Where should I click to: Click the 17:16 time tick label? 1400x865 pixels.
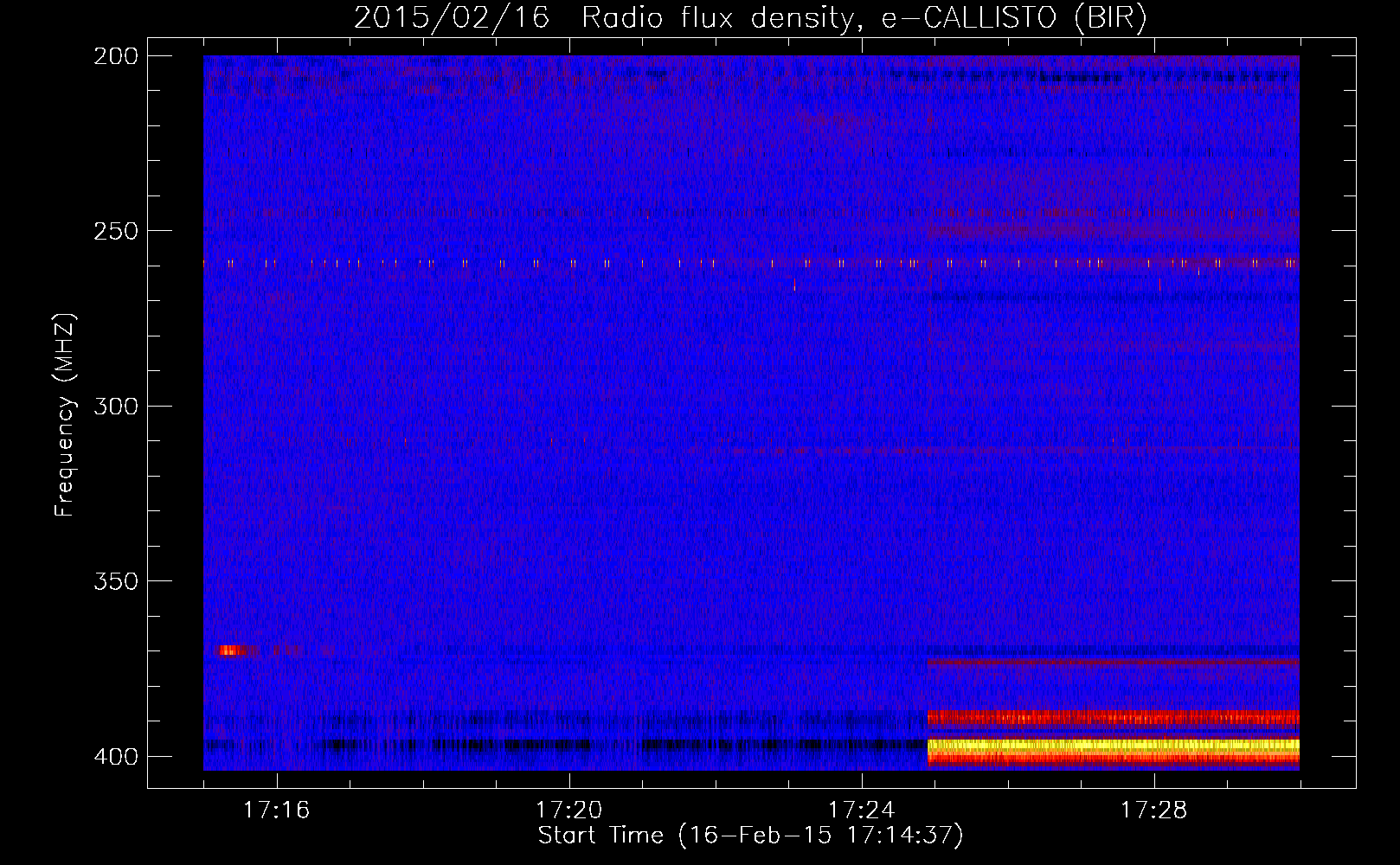coord(276,811)
